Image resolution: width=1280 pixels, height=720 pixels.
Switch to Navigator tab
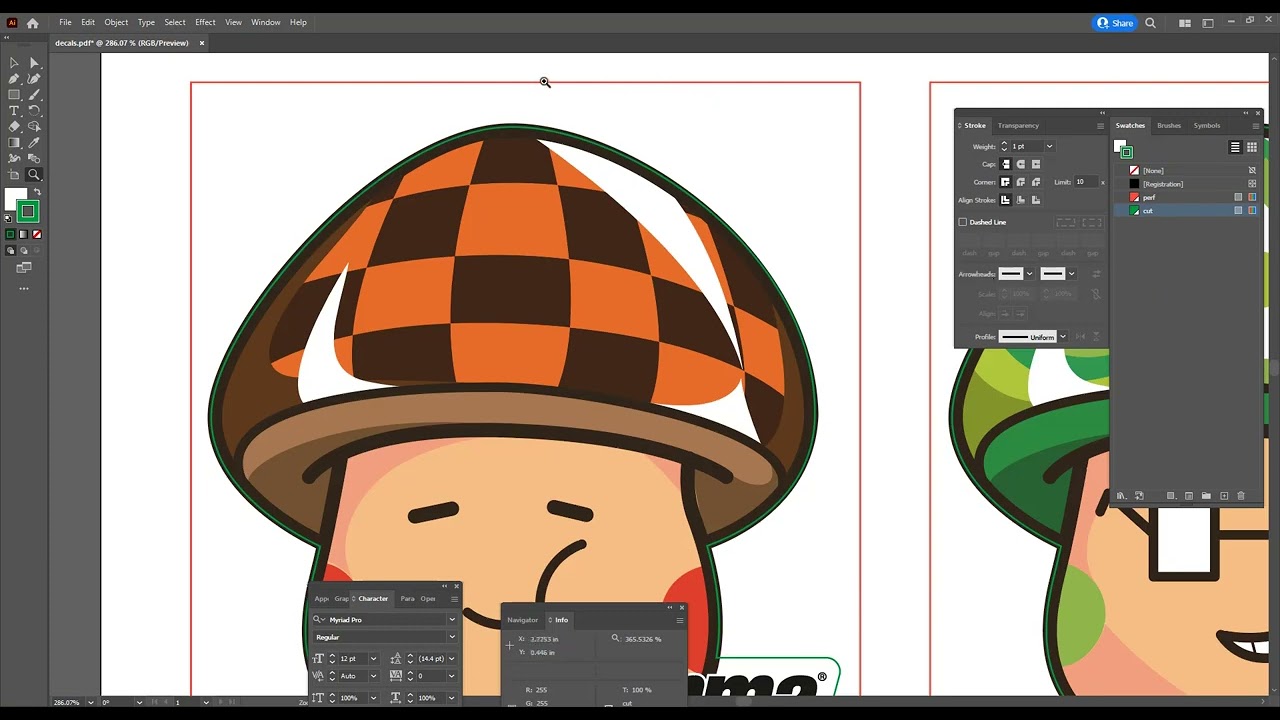point(522,620)
